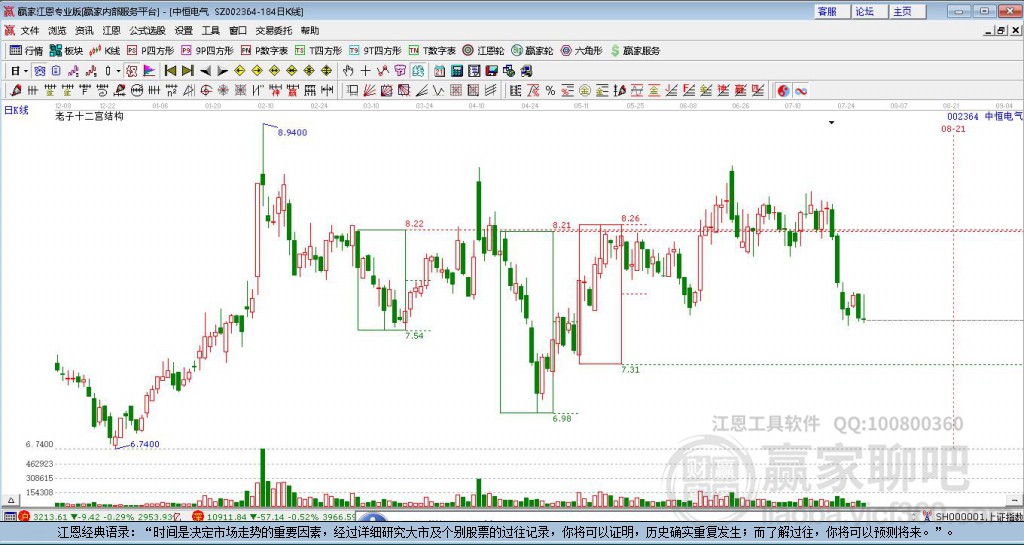
Task: Toggle the highlighted teal line toolbar button
Action: (x=418, y=70)
